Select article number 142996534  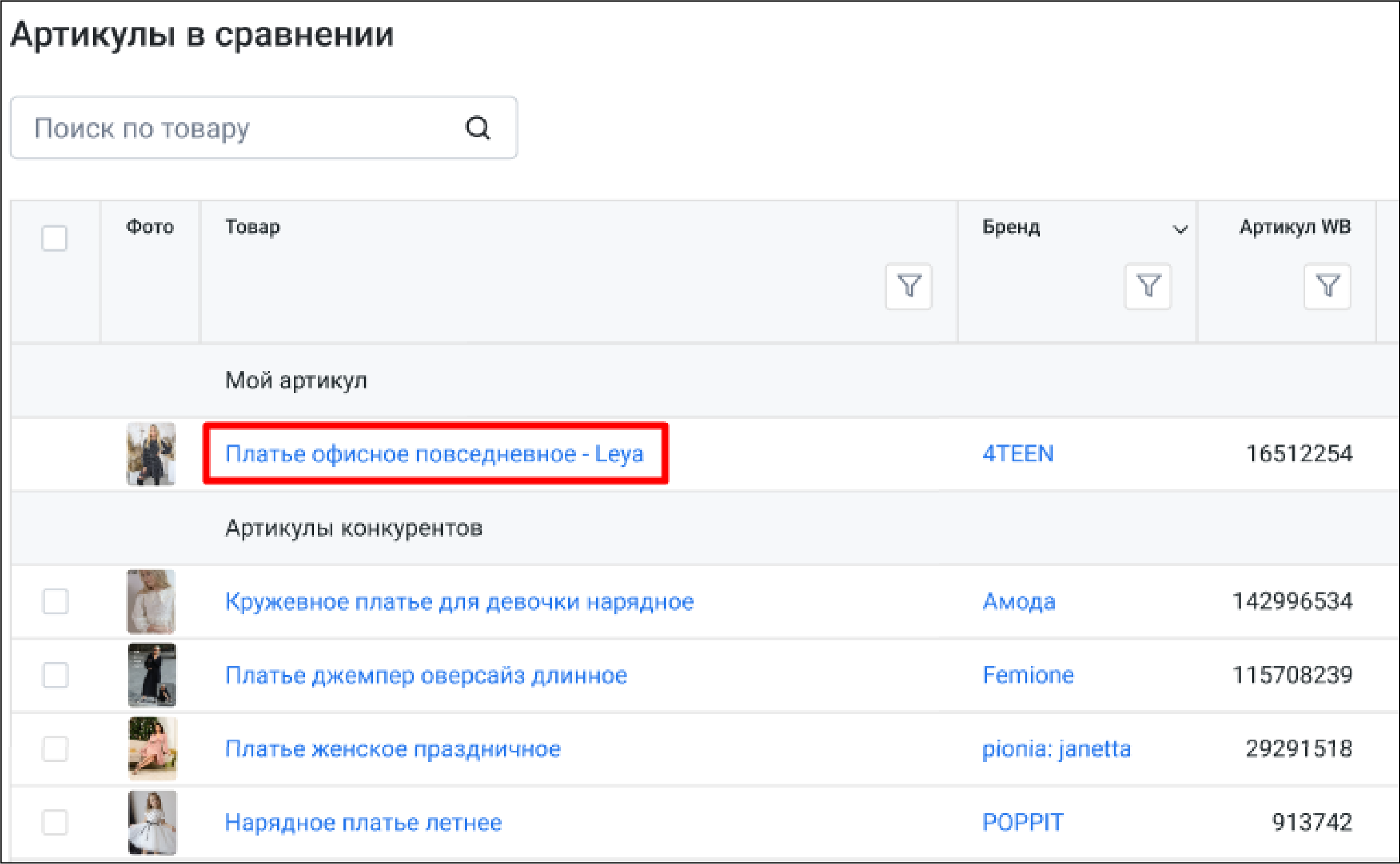point(1292,602)
